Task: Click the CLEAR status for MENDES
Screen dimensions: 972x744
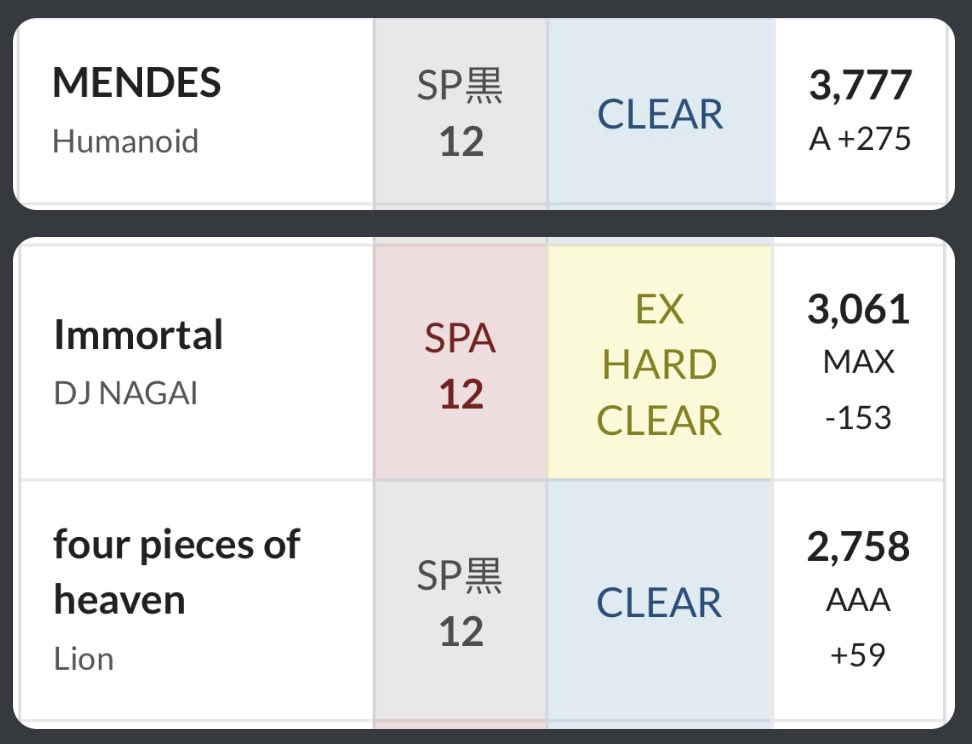Action: point(660,115)
